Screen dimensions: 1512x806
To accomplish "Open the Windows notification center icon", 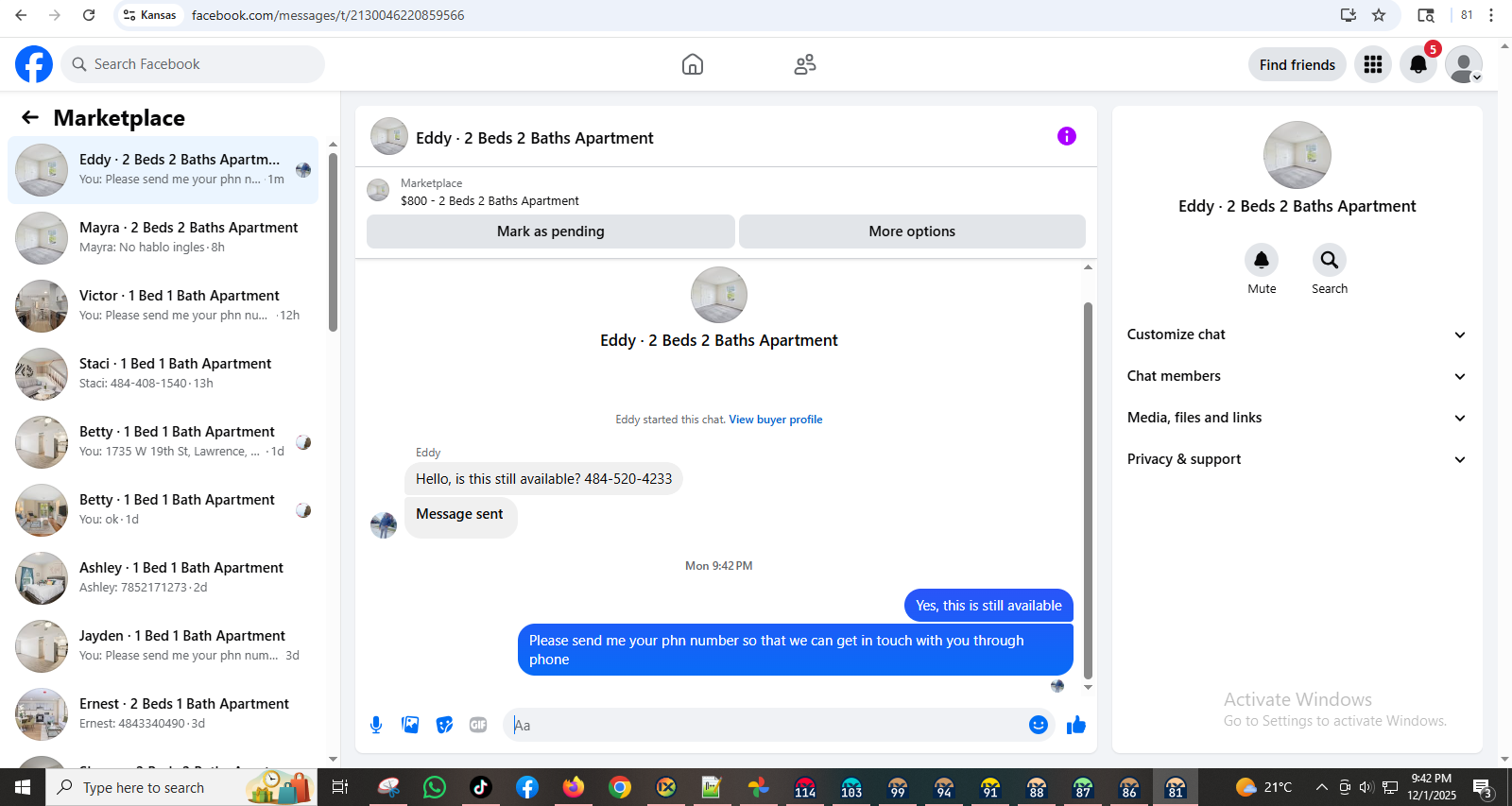I will [1483, 787].
